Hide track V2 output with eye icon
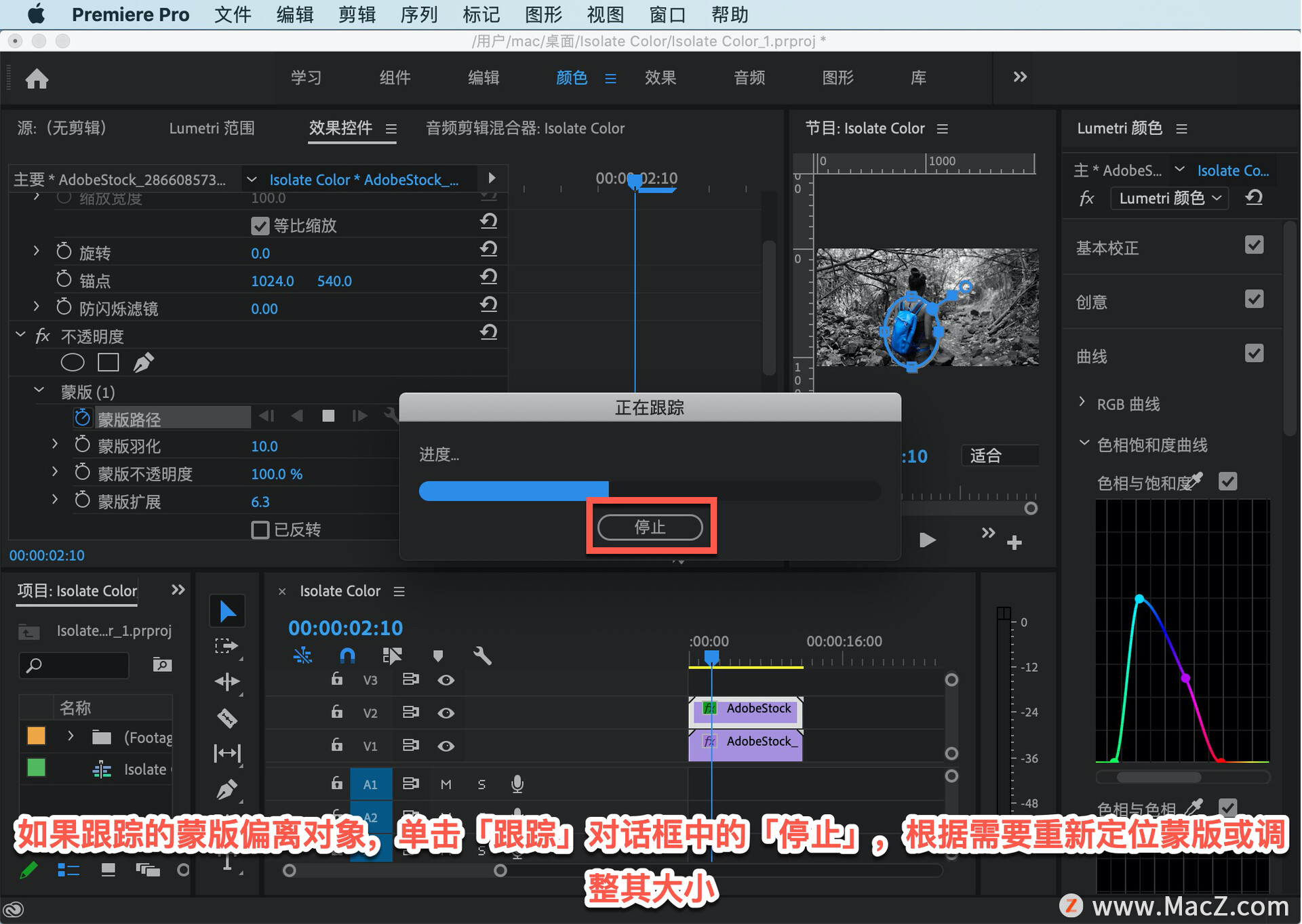 (x=446, y=713)
